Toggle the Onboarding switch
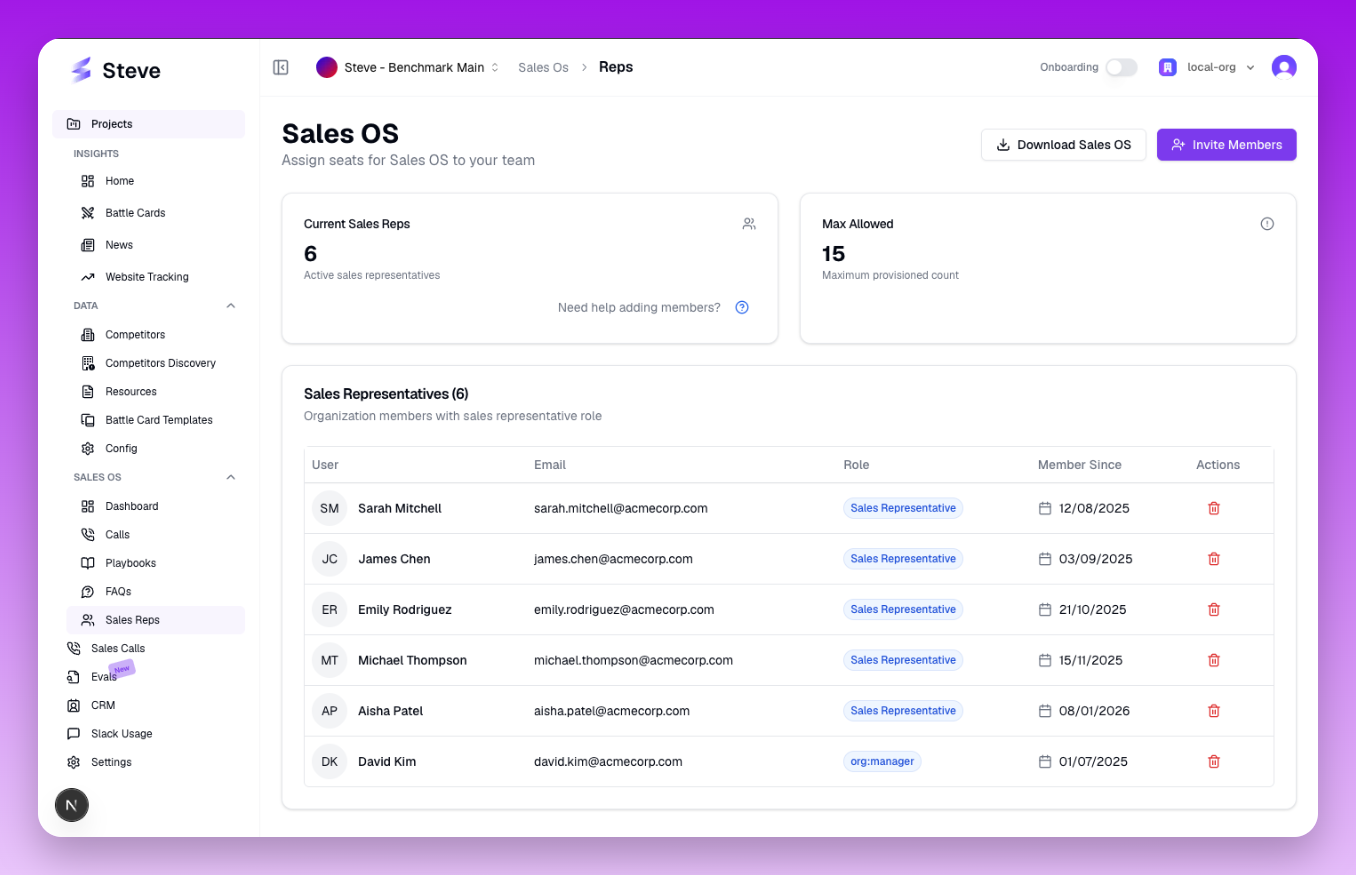 coord(1121,67)
